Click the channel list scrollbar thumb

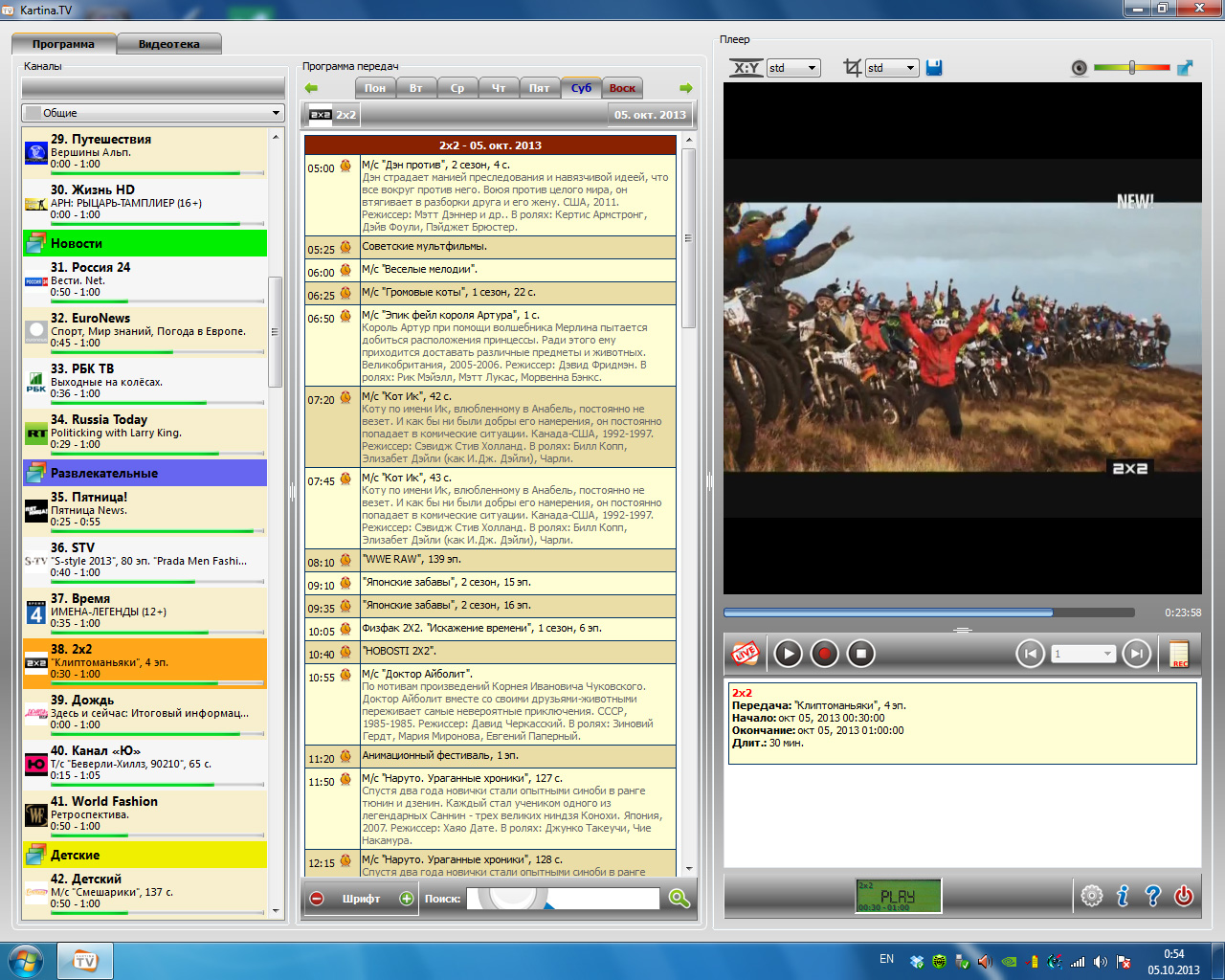tap(276, 331)
